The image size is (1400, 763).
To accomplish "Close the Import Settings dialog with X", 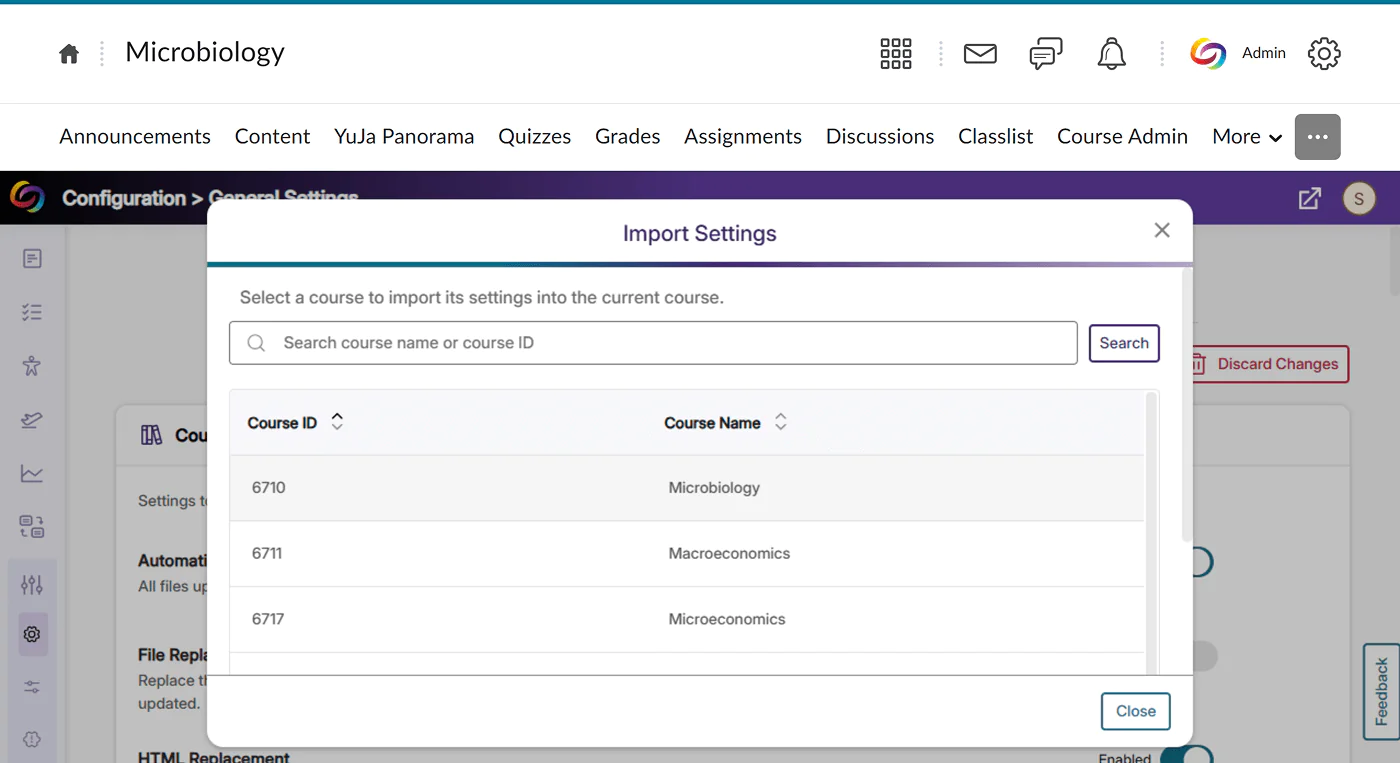I will coord(1161,231).
